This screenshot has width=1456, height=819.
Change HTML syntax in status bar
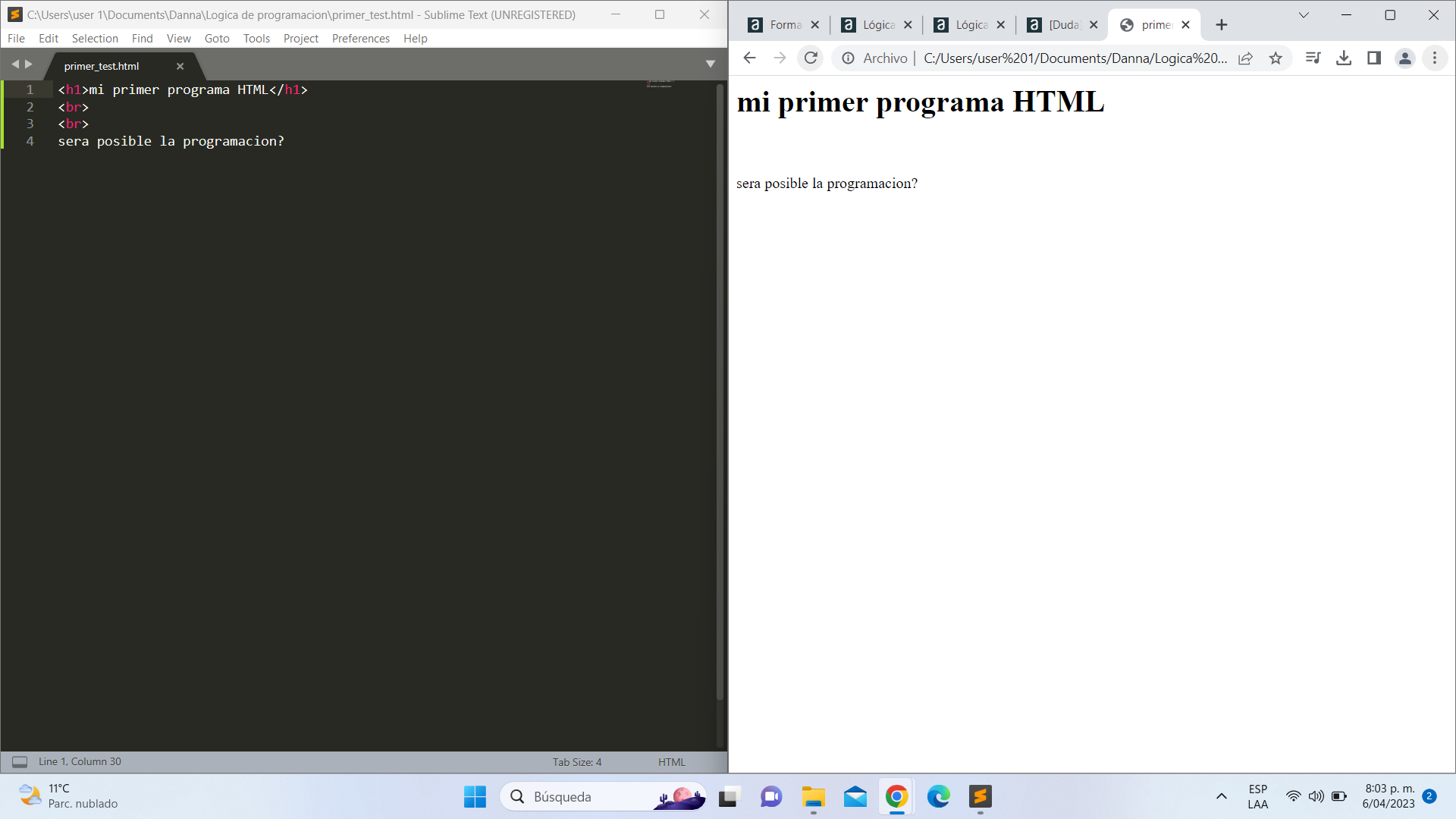pos(672,762)
